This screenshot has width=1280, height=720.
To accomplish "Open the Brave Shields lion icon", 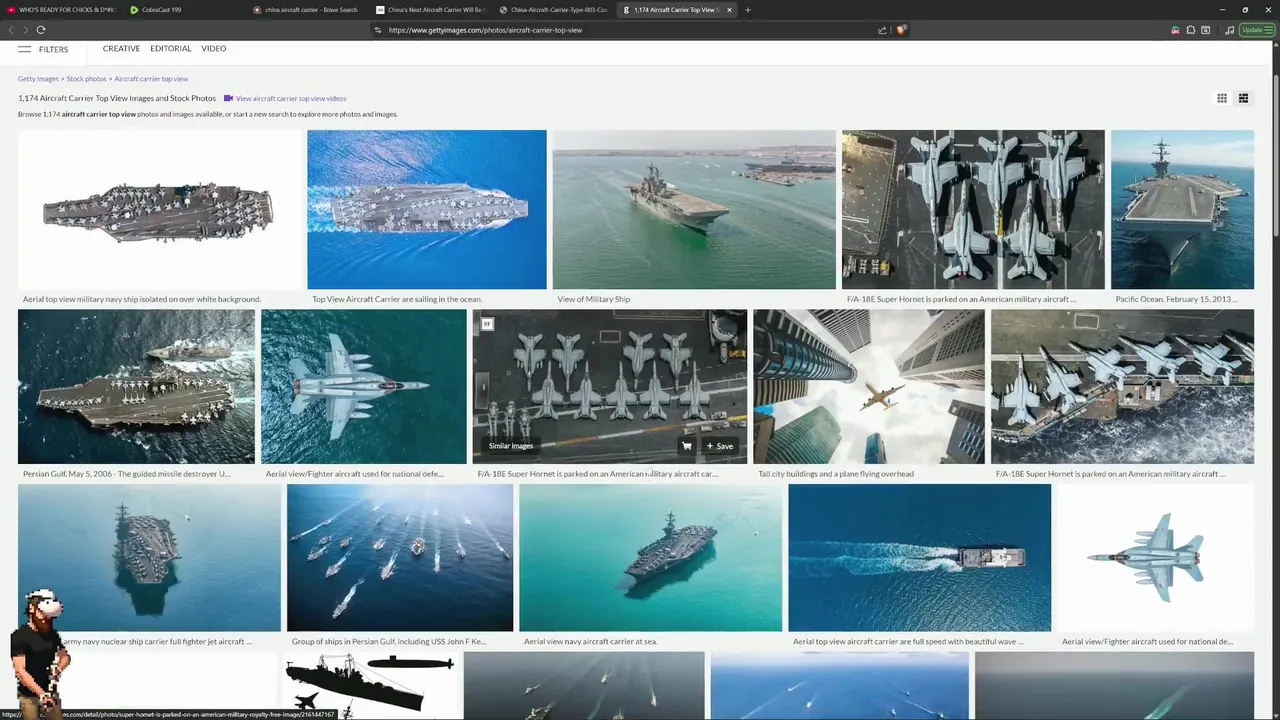I will pyautogui.click(x=900, y=30).
